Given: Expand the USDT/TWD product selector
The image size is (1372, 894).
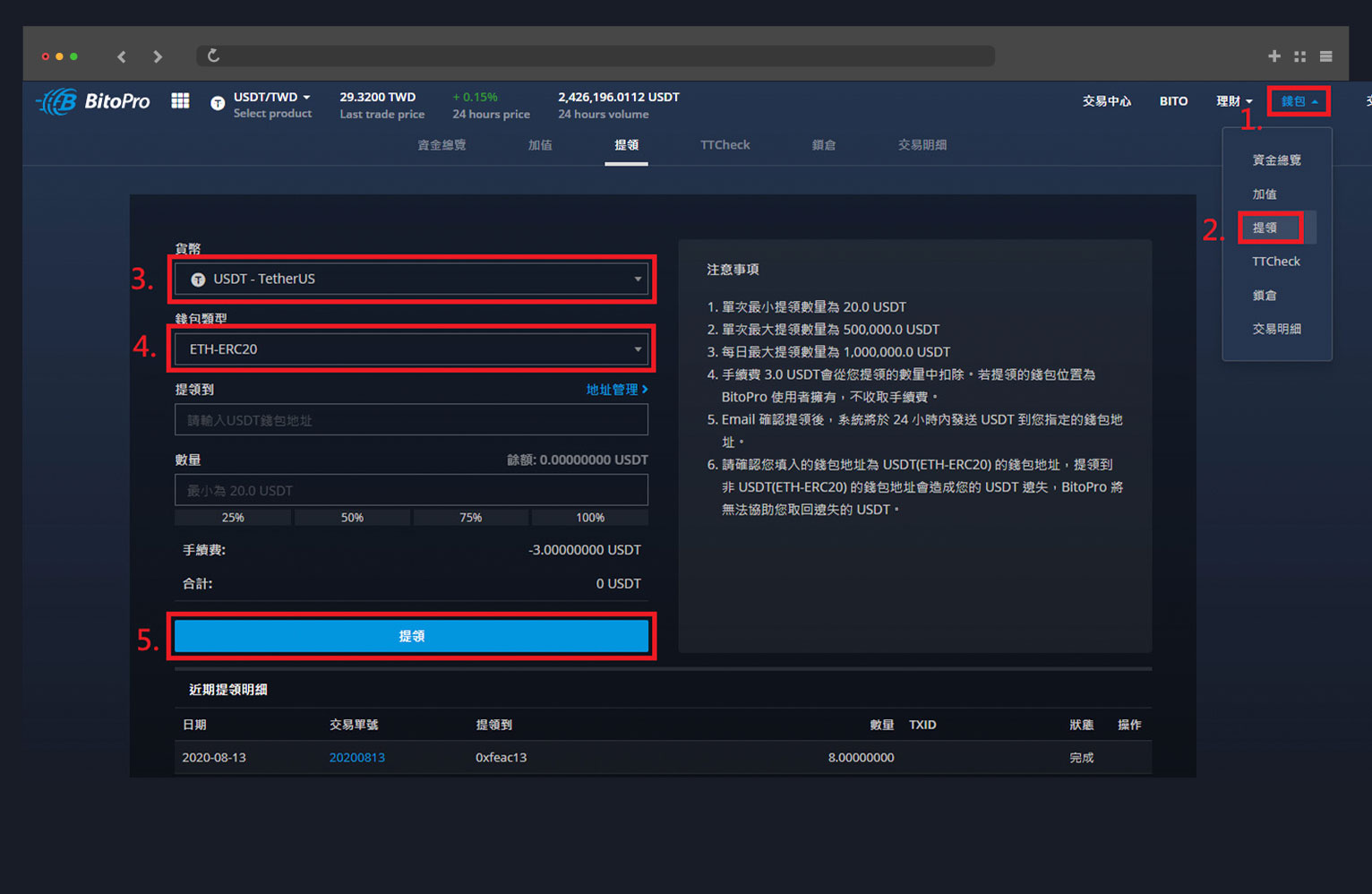Looking at the screenshot, I should coord(271,97).
